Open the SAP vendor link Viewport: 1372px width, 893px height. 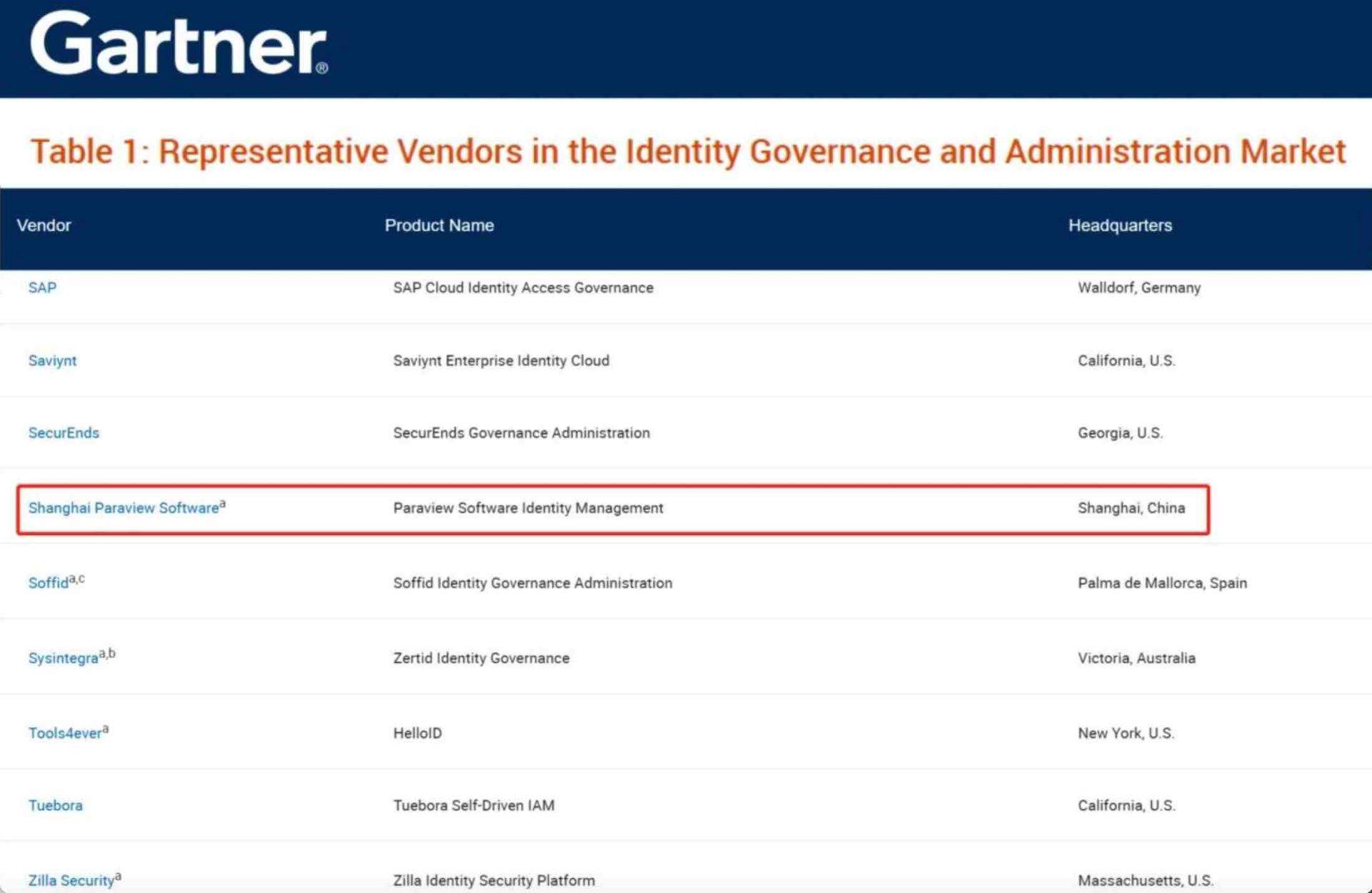pos(42,287)
